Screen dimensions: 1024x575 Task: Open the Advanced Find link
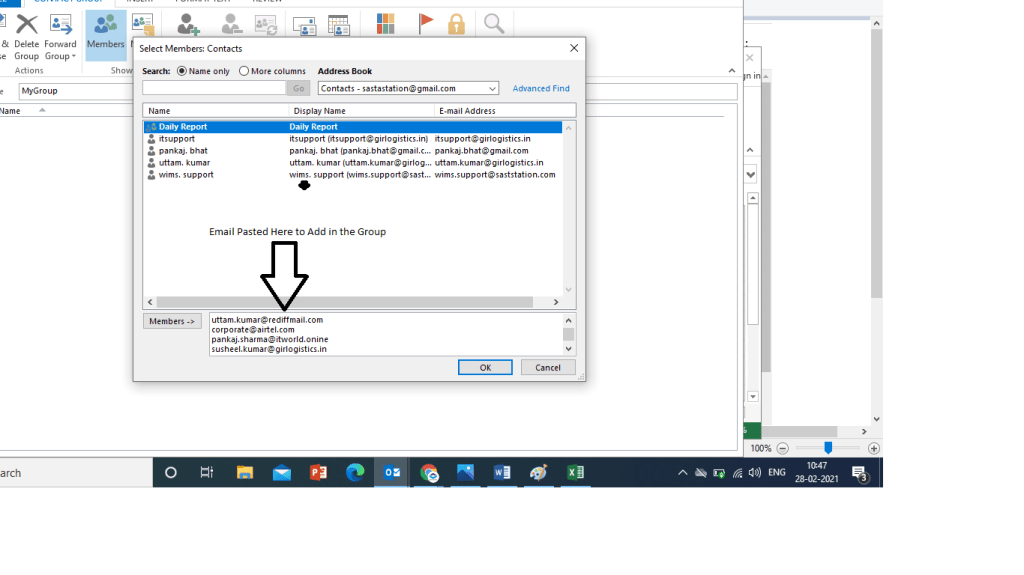click(541, 89)
